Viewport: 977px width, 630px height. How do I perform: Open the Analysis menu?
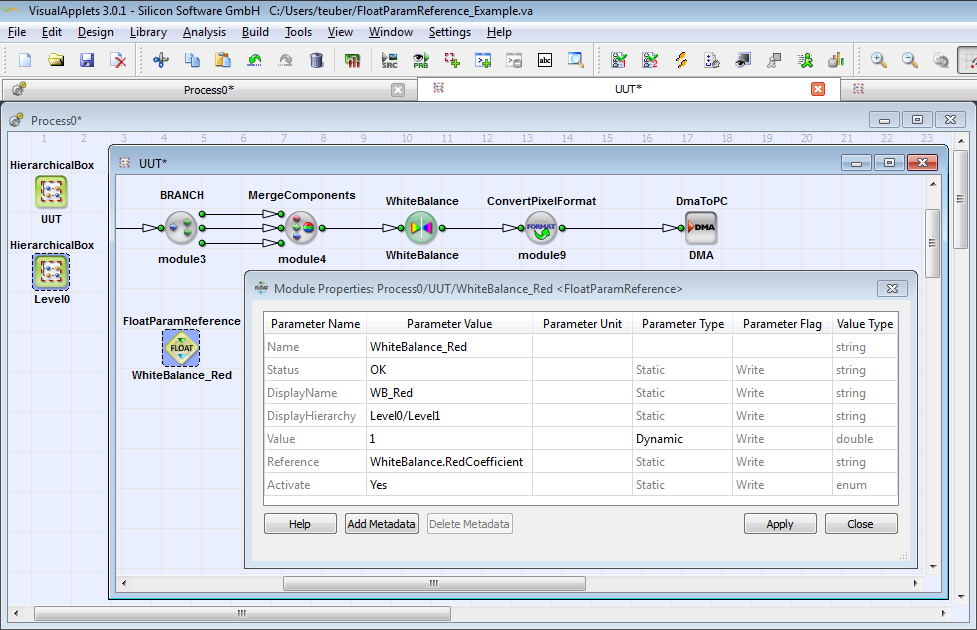coord(204,32)
